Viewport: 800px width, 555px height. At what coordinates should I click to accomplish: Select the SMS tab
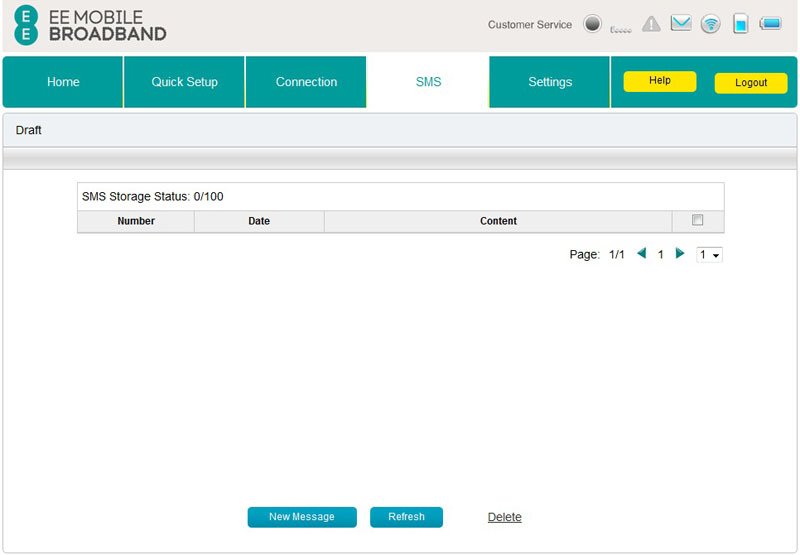pos(428,82)
